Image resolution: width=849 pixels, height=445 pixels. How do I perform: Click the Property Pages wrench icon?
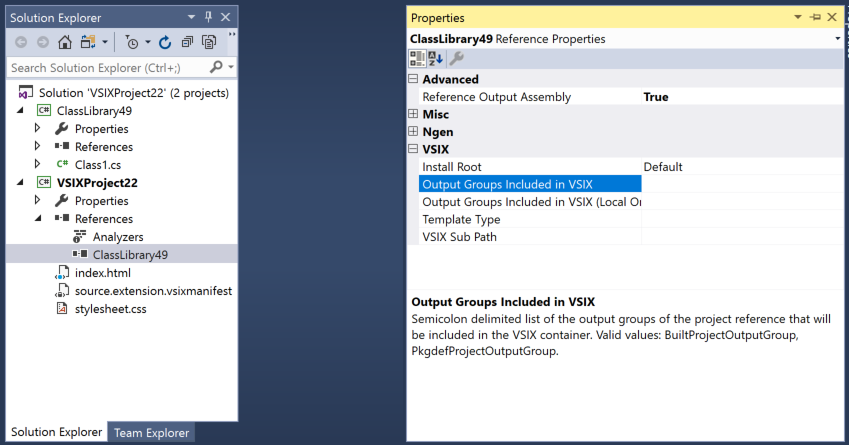point(456,58)
